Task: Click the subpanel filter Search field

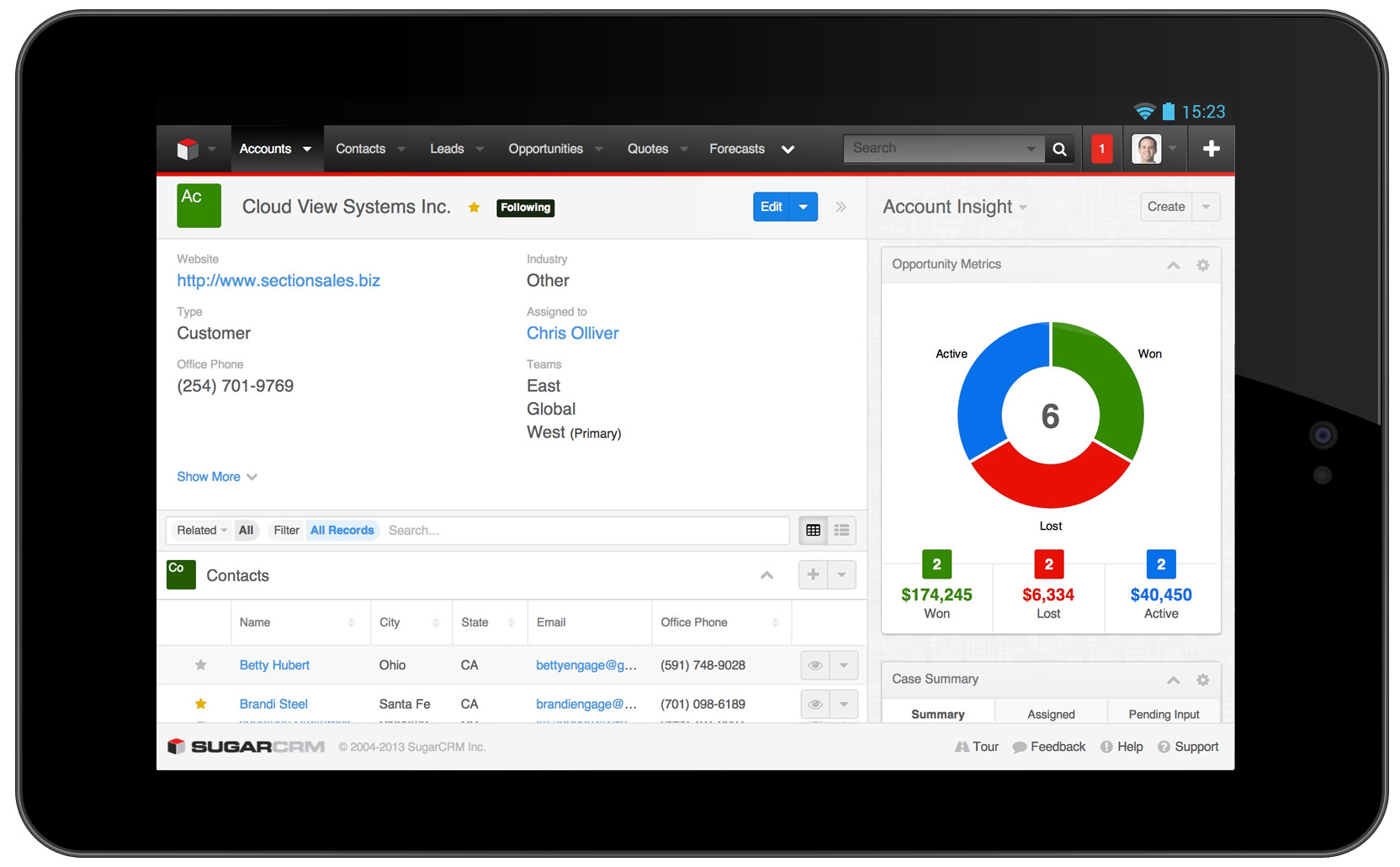Action: [585, 531]
